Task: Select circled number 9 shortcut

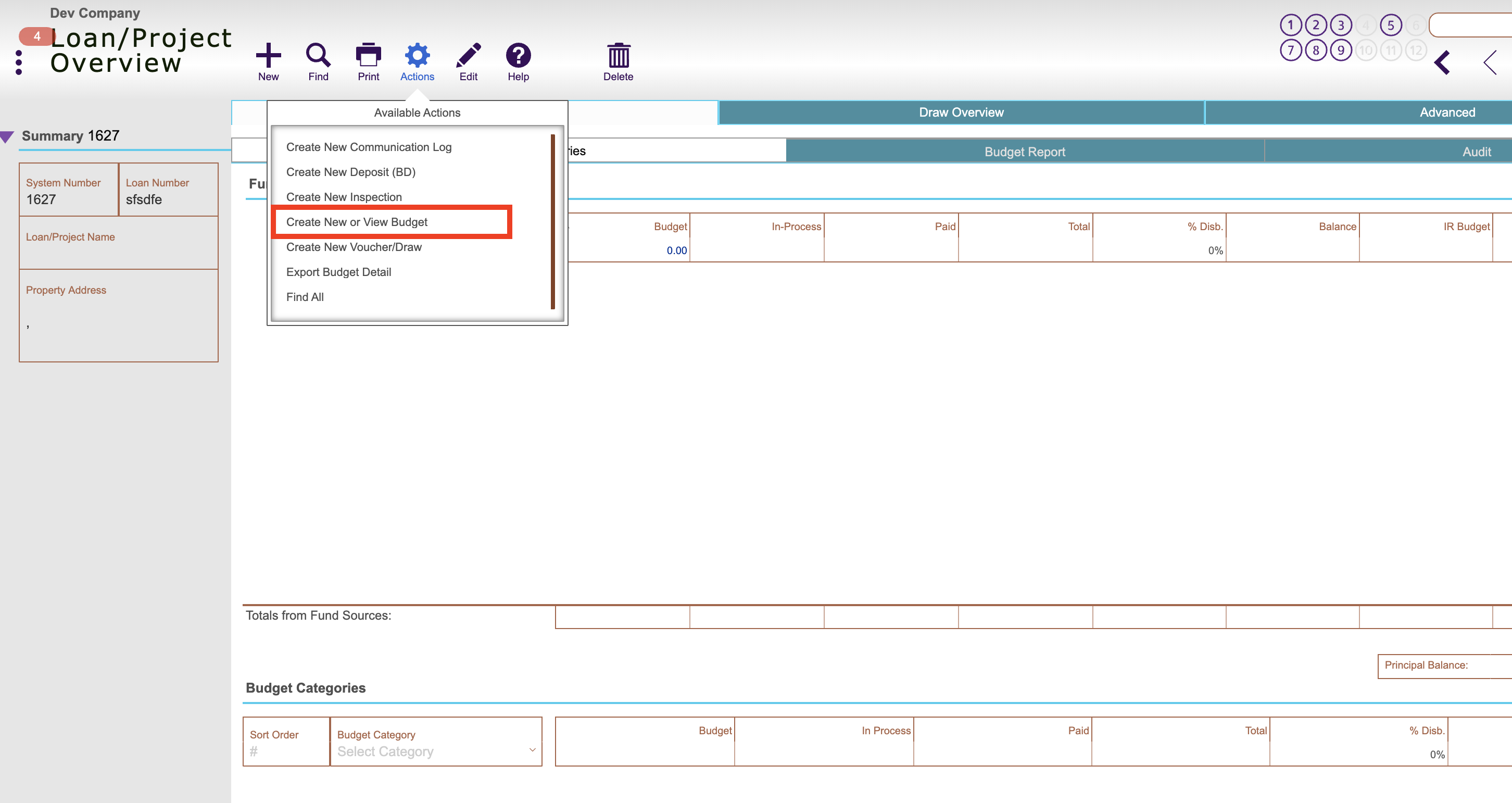Action: pos(1341,51)
